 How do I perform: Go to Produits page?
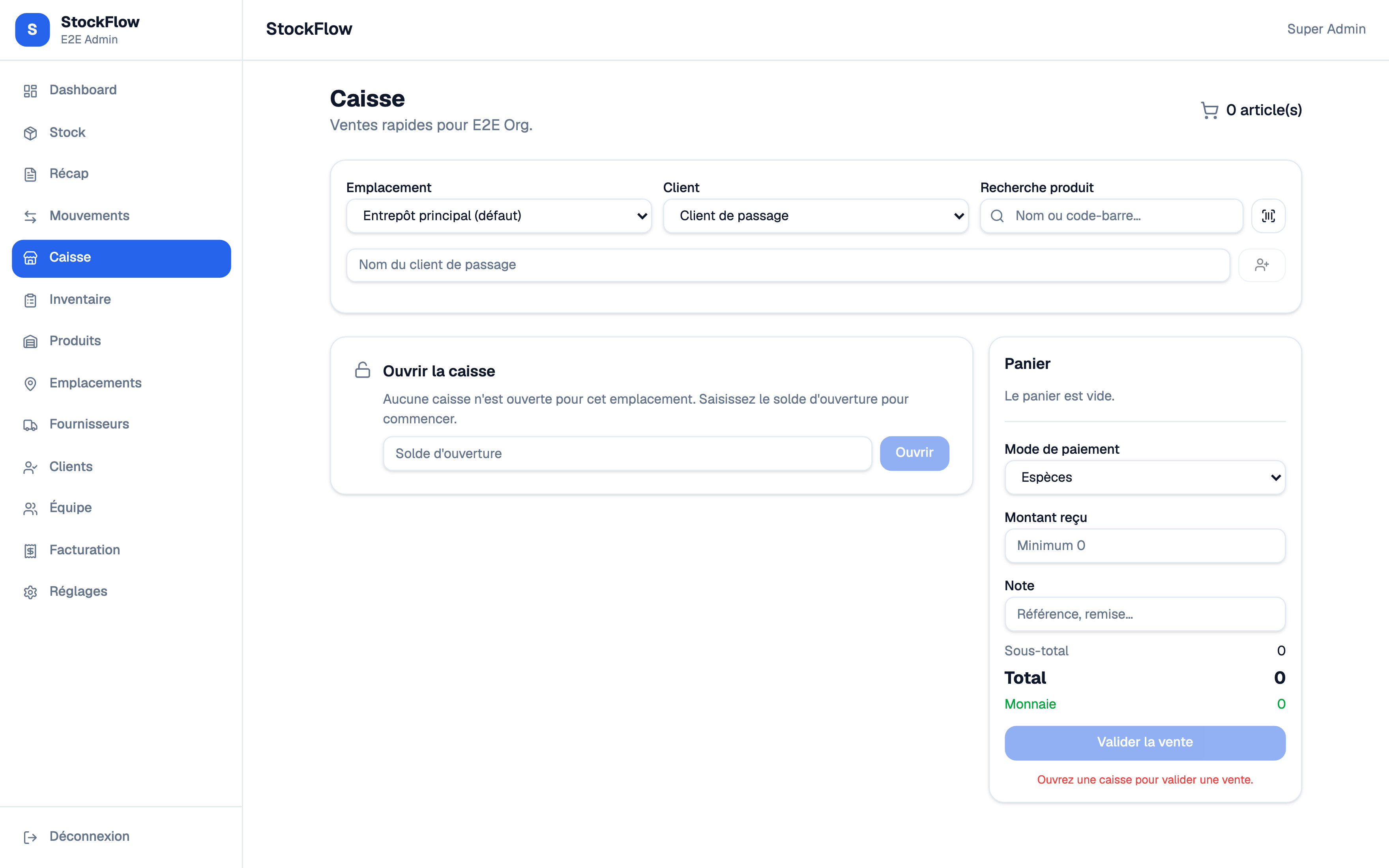(121, 341)
